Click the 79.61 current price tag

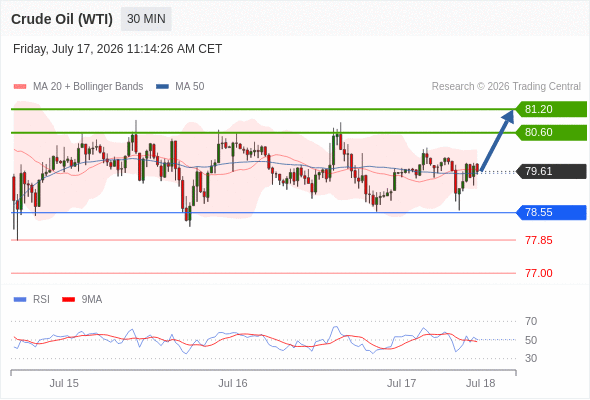click(551, 171)
